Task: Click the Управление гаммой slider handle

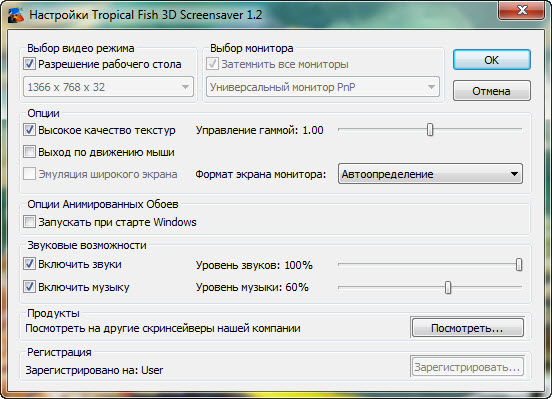Action: pos(430,130)
